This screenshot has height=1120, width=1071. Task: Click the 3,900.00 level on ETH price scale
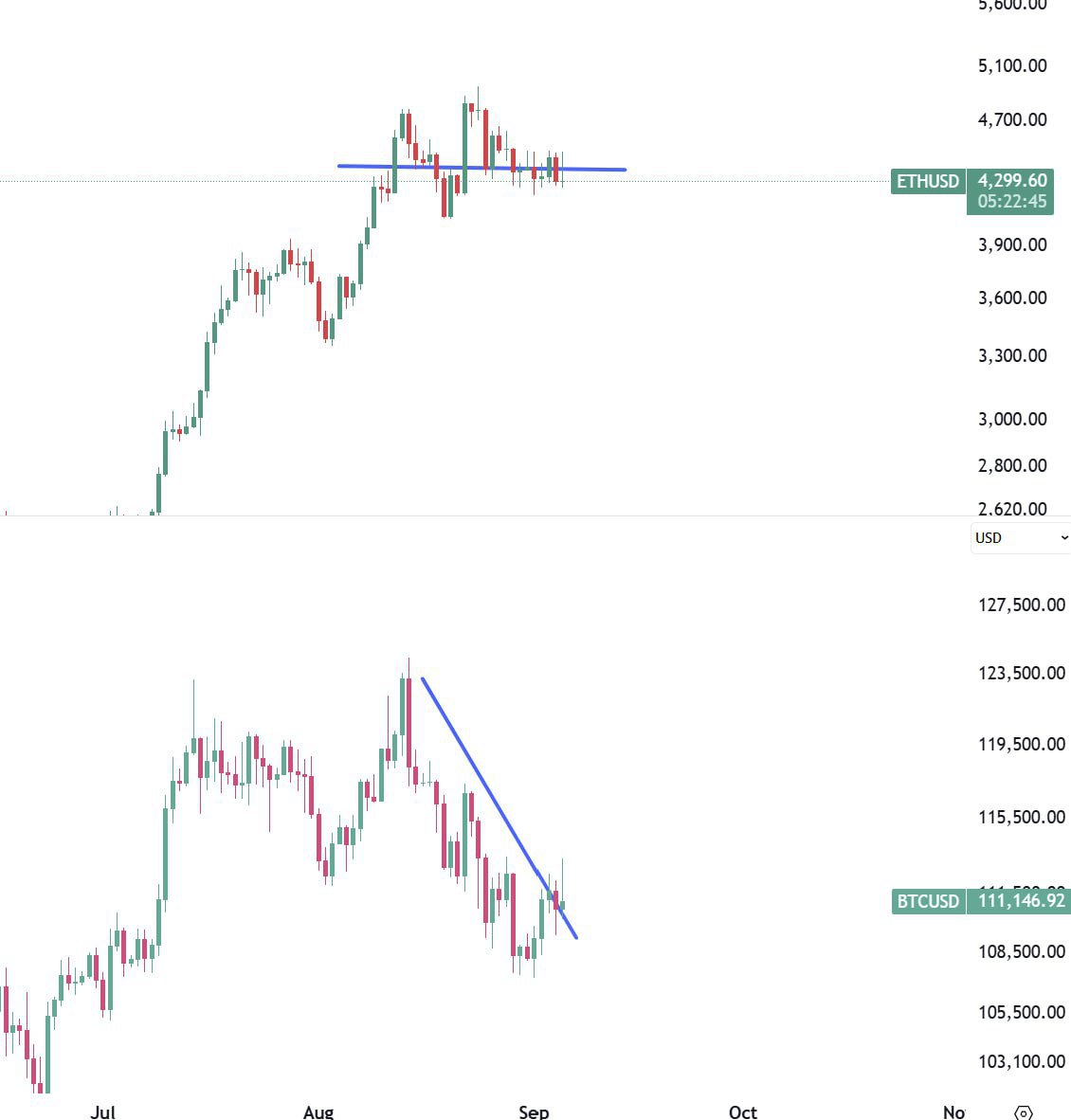[x=1012, y=244]
